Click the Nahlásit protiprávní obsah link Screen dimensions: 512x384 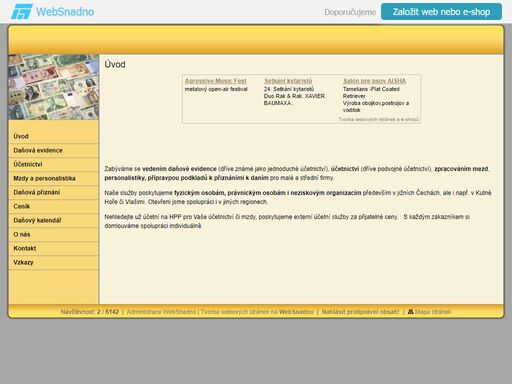[360, 312]
